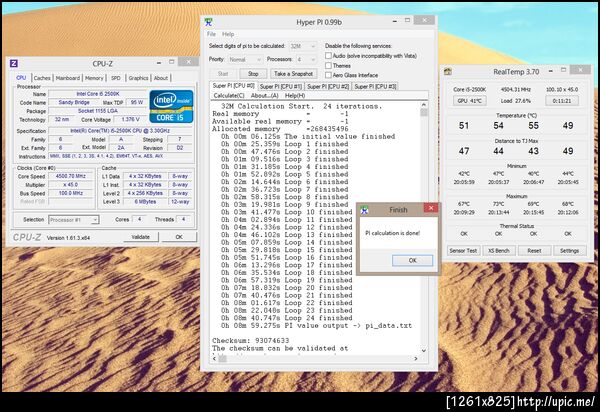This screenshot has height=412, width=600.
Task: Click the 4504.31 MHz readout in RealTemp
Action: 515,90
